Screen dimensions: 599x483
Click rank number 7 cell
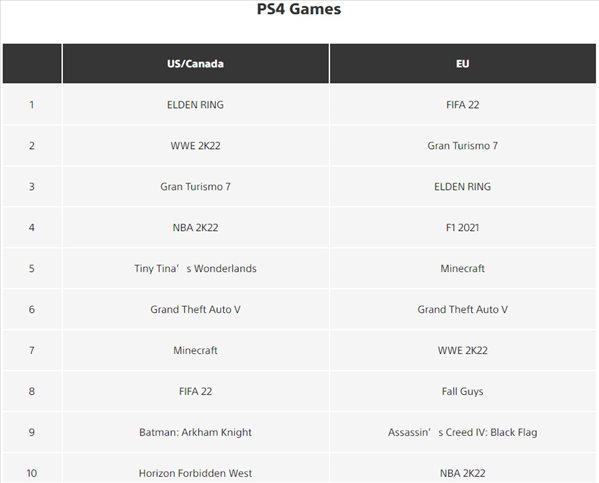pyautogui.click(x=32, y=350)
